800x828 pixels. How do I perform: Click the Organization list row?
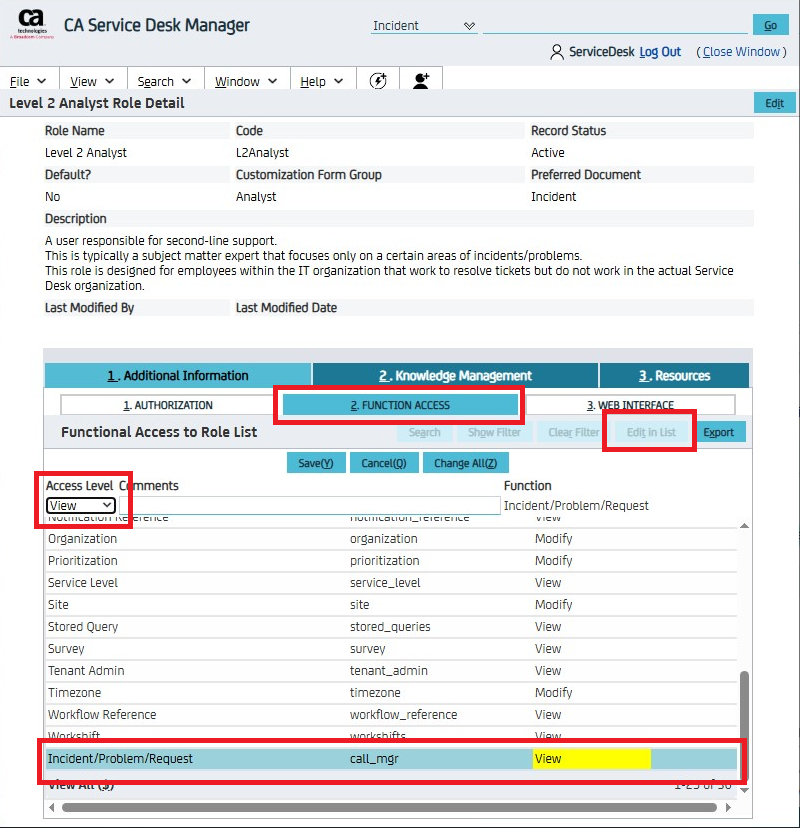pyautogui.click(x=391, y=539)
